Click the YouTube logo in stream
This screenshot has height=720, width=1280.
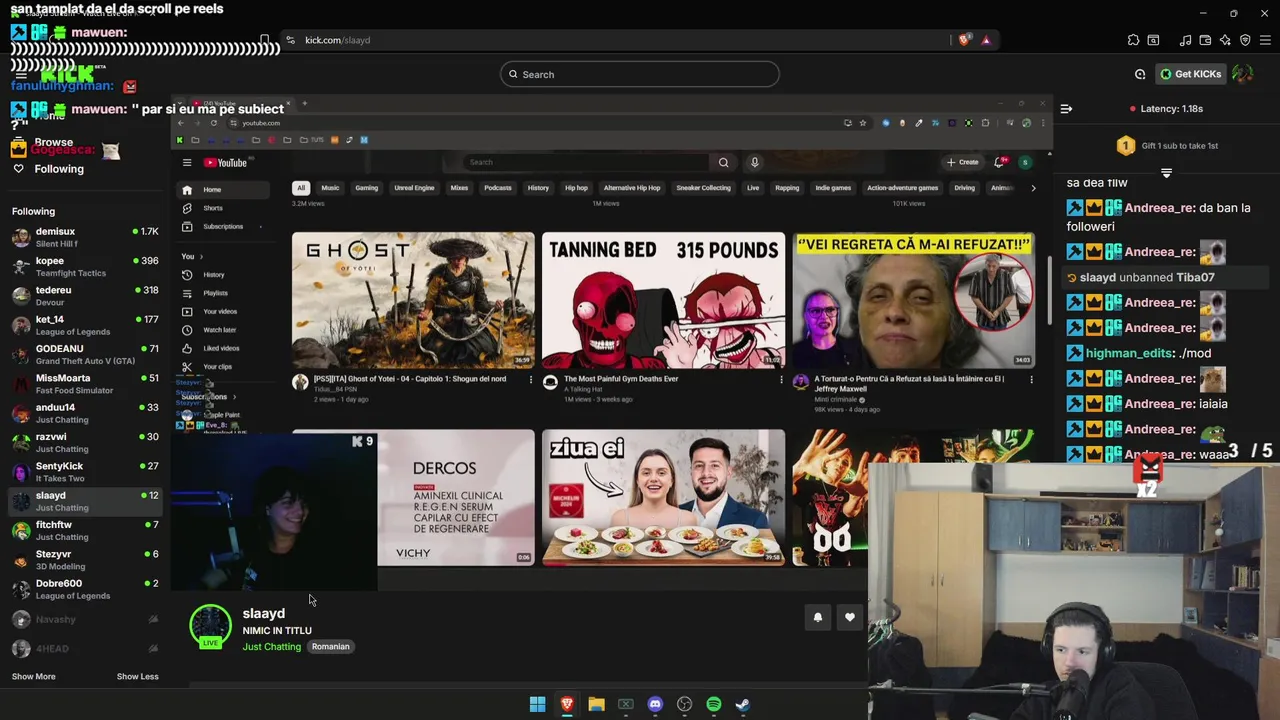[x=225, y=163]
